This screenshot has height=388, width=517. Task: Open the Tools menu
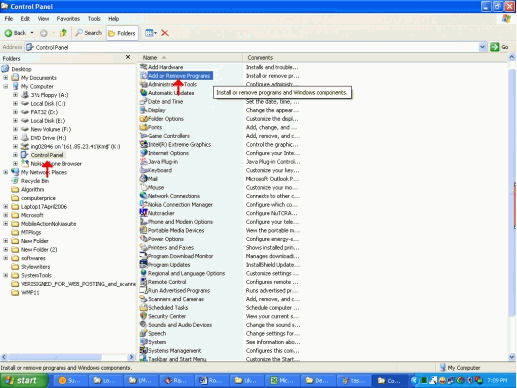point(94,19)
